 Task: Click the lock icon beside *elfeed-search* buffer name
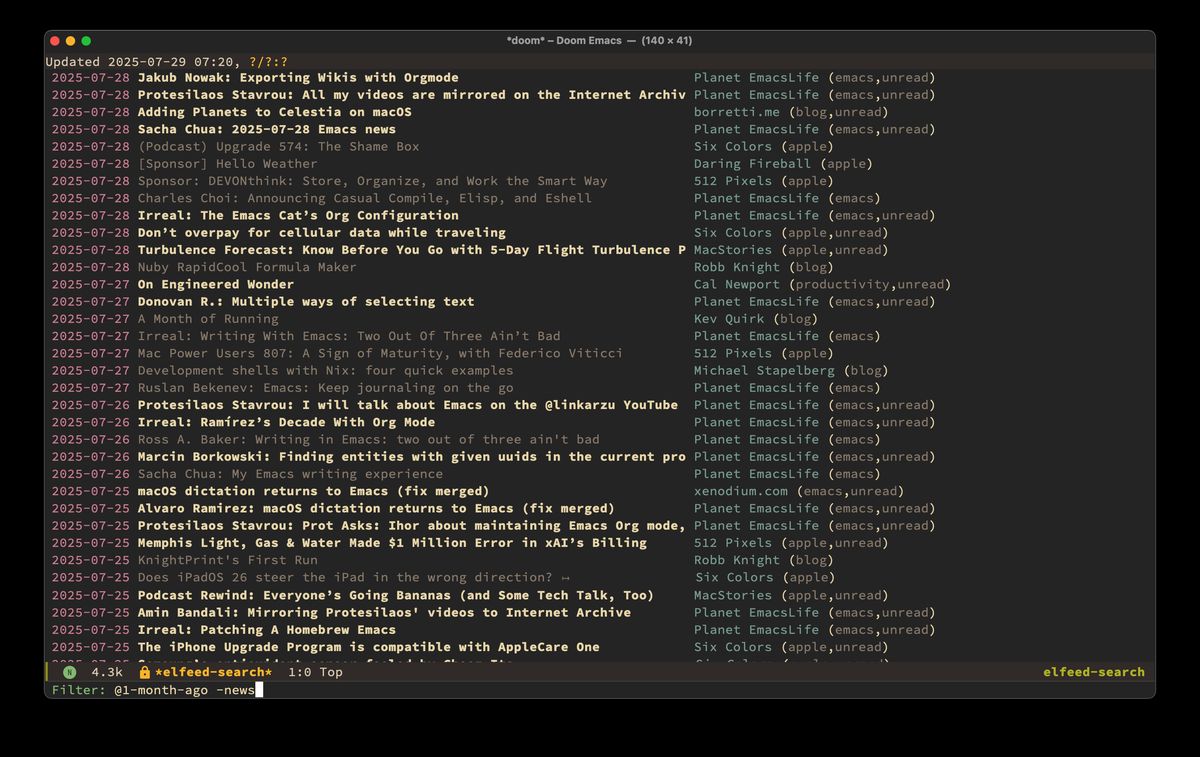click(145, 672)
